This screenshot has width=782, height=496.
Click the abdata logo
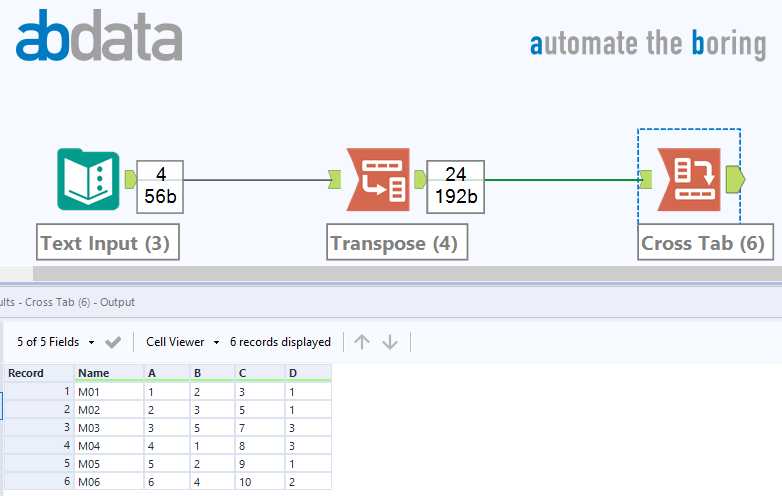(99, 35)
